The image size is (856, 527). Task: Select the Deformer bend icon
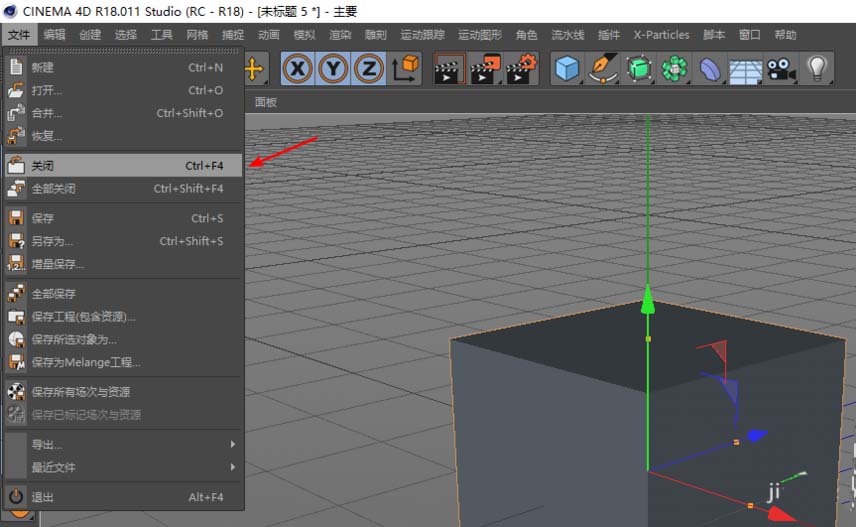tap(710, 68)
